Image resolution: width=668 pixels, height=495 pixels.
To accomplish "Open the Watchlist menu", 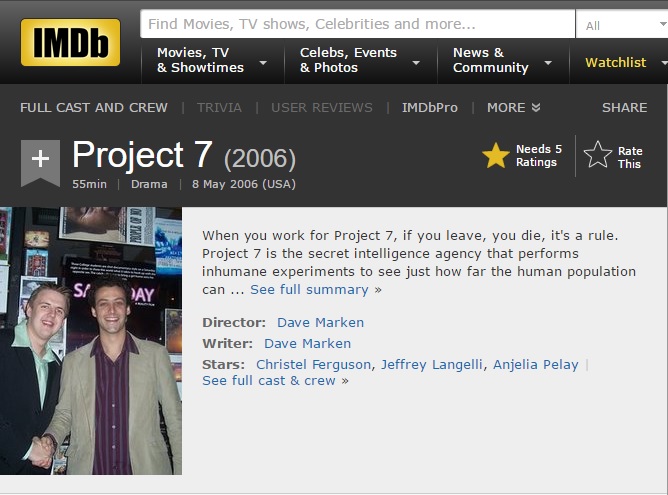I will click(619, 62).
